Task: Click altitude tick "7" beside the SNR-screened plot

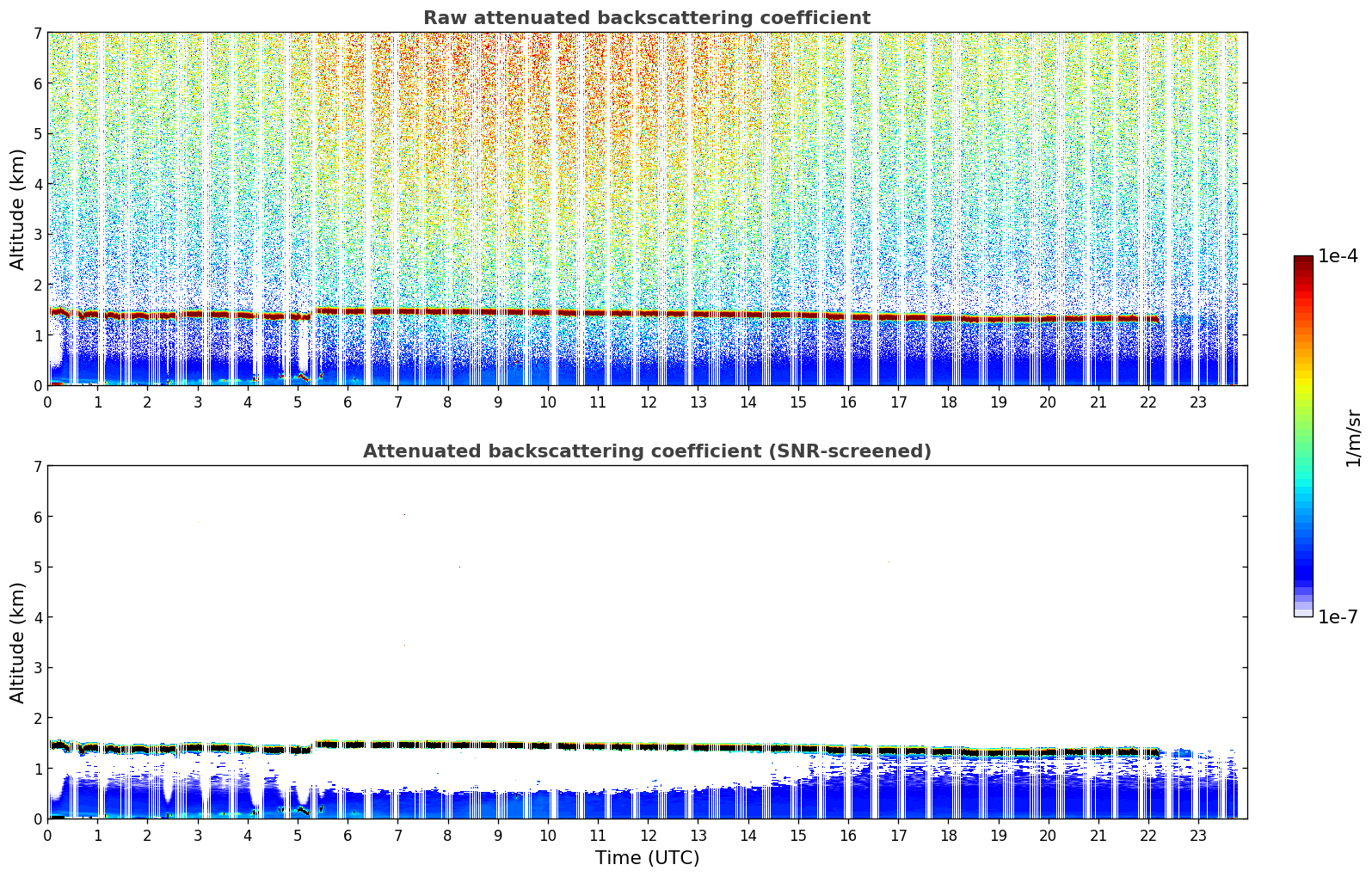Action: [x=38, y=466]
